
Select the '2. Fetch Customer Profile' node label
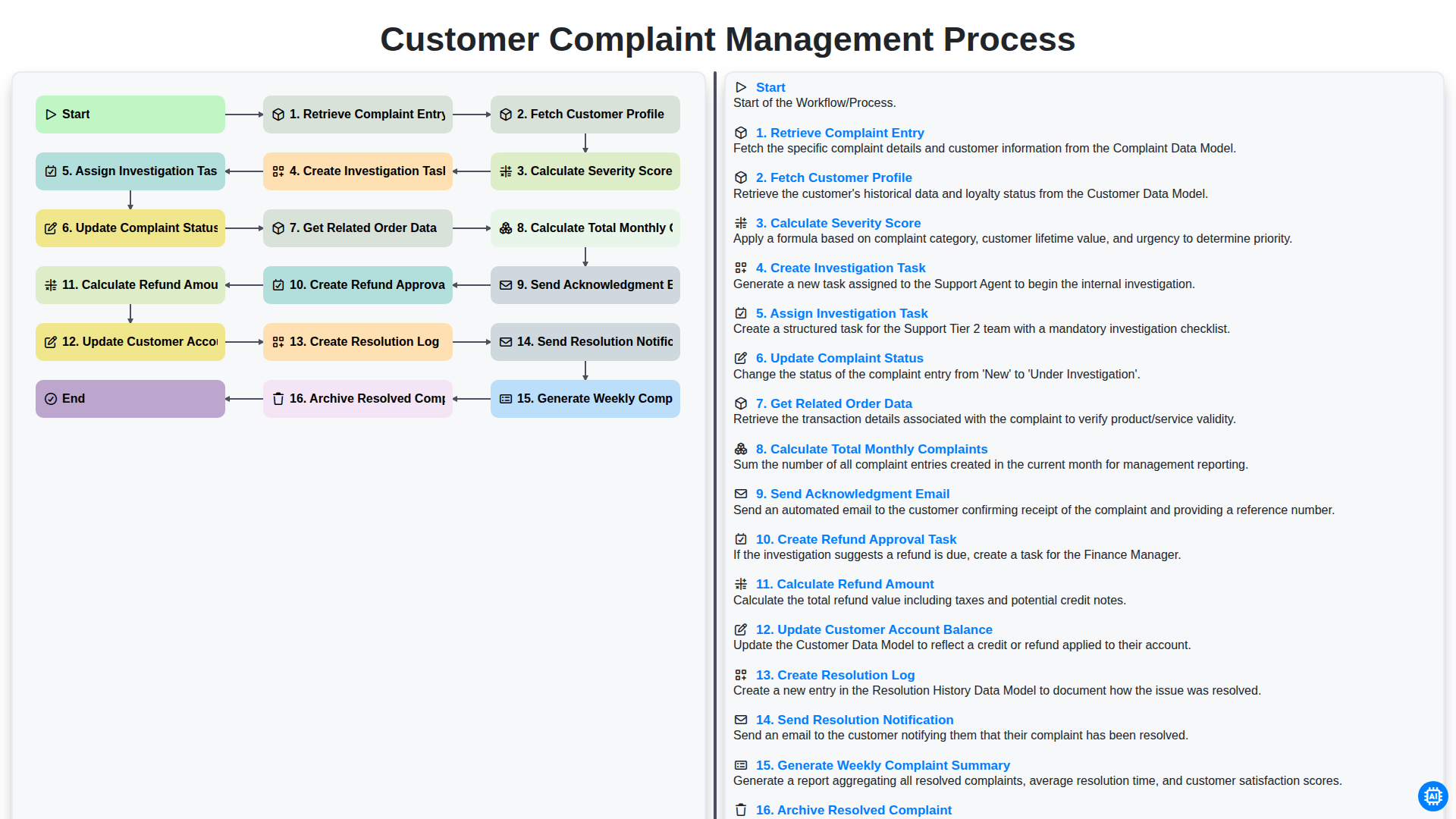pyautogui.click(x=590, y=115)
